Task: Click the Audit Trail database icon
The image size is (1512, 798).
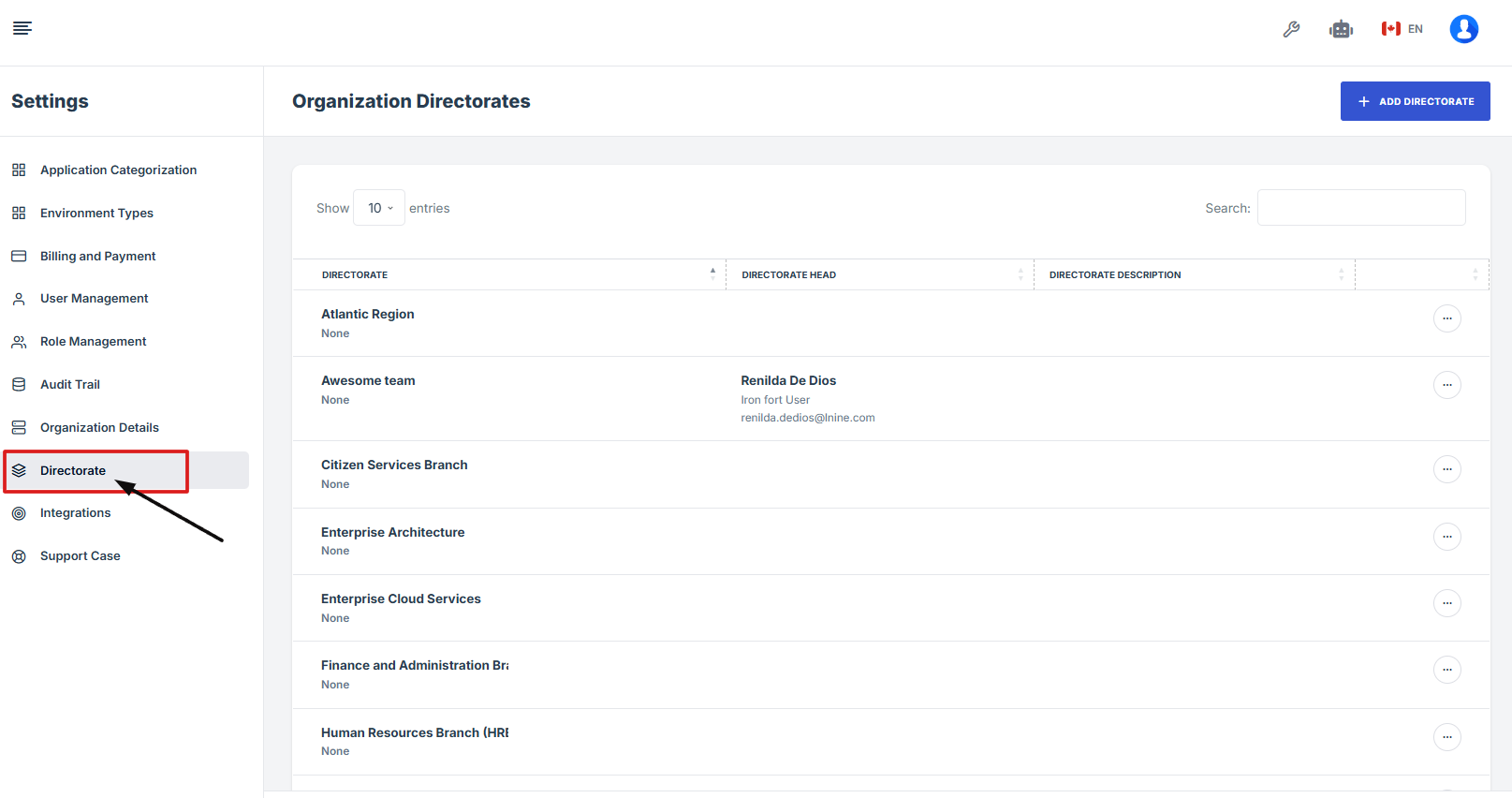Action: click(x=19, y=384)
